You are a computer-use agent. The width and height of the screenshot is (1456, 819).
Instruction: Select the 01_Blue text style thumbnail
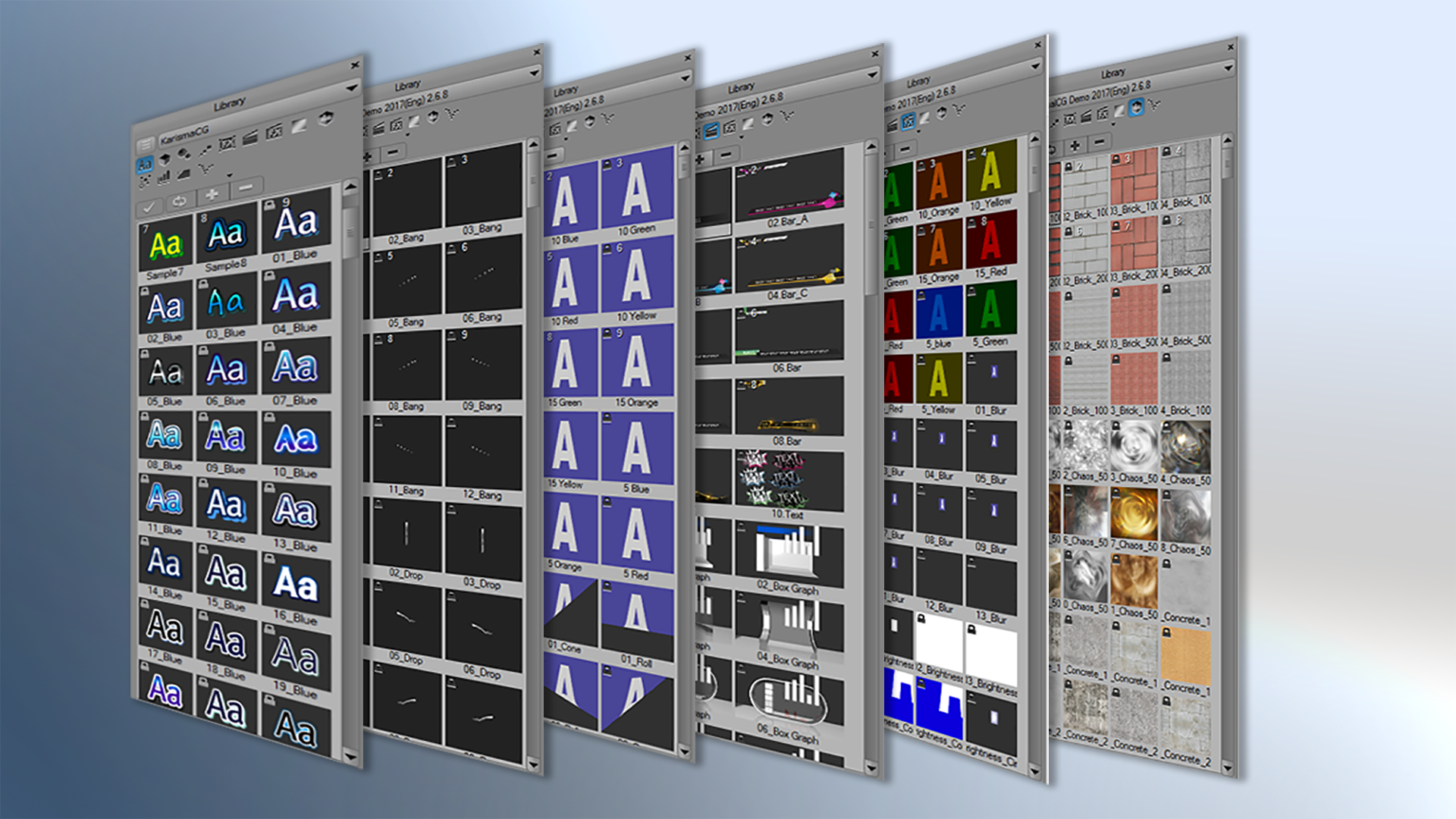point(296,222)
